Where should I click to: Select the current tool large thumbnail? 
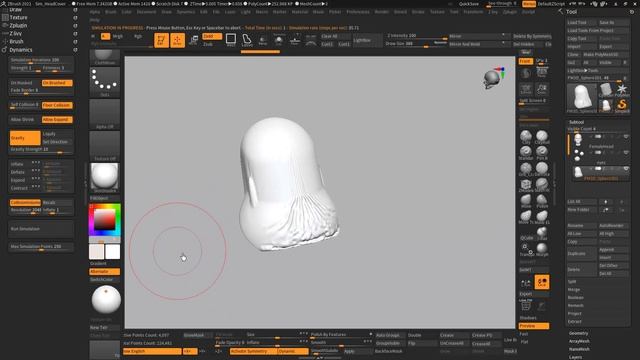[582, 98]
